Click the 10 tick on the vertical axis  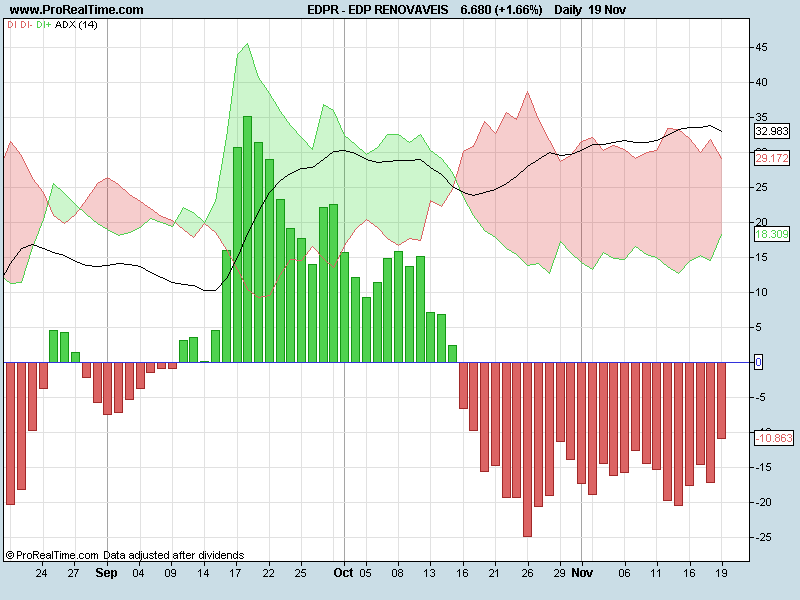tap(761, 292)
